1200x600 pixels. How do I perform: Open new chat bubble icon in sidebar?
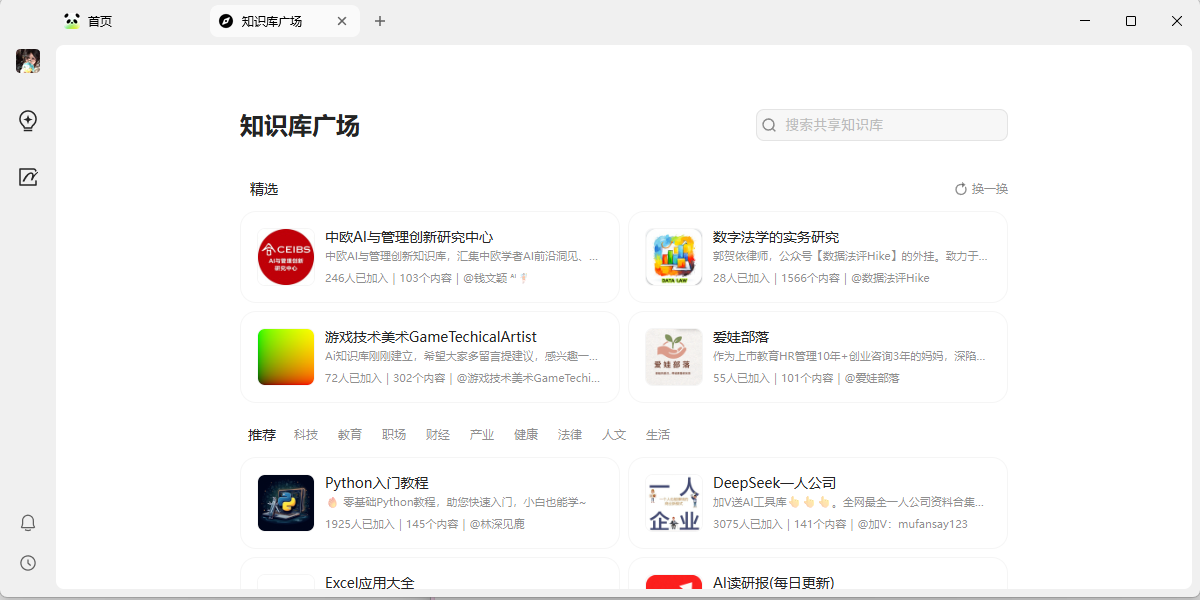point(28,121)
